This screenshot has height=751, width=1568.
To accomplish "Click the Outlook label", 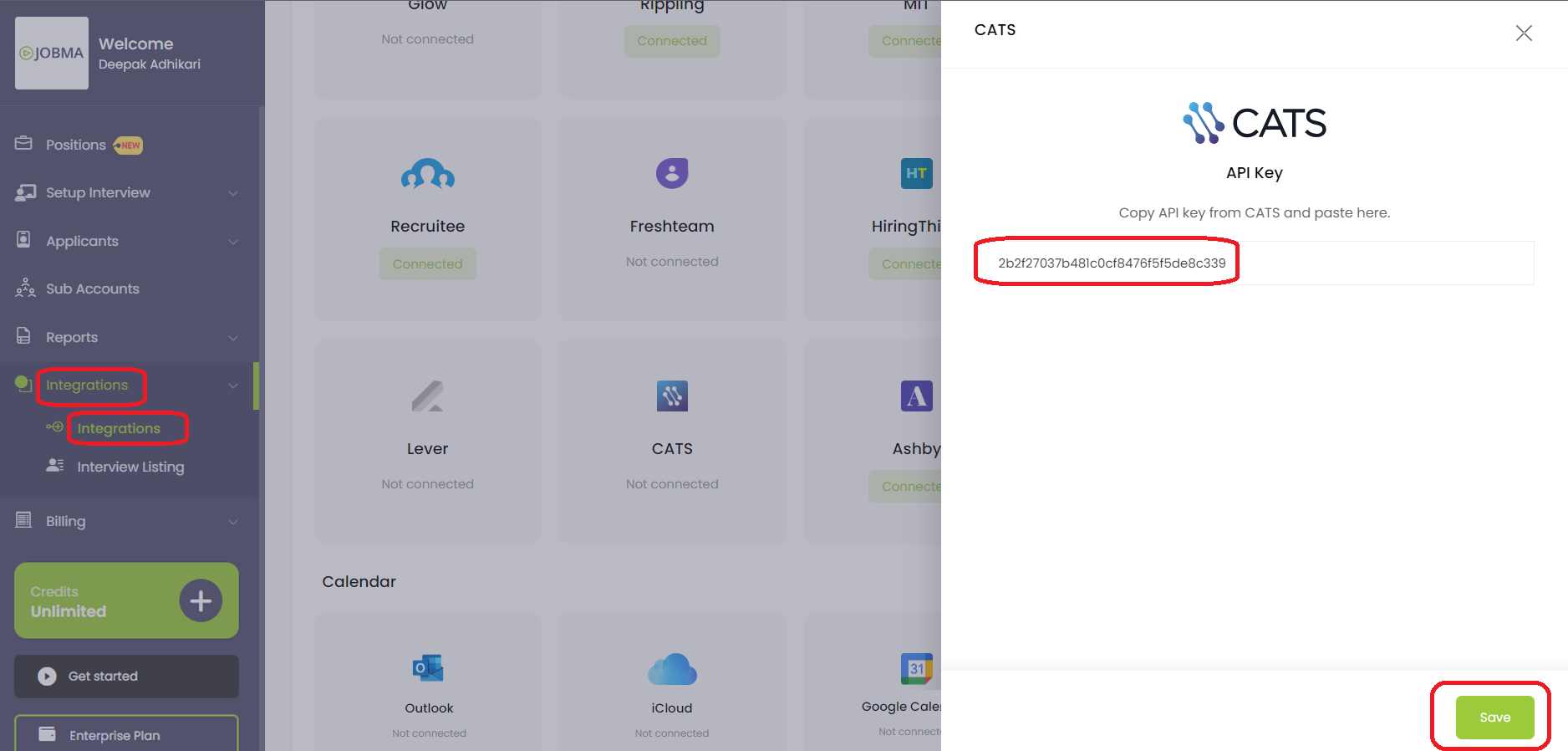I will coord(430,708).
